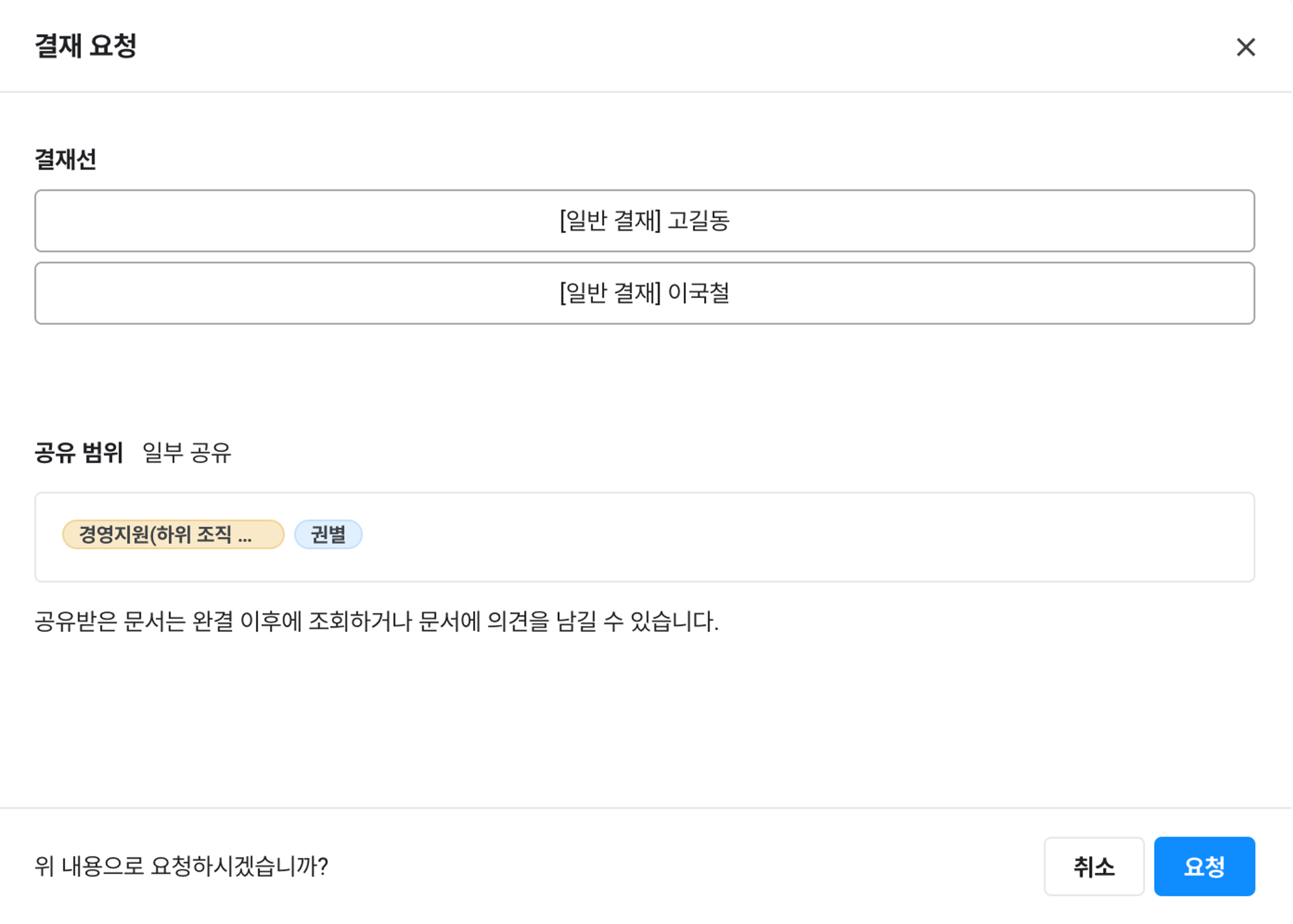Select the [일반 결재] 이국철 approver row

click(x=644, y=293)
